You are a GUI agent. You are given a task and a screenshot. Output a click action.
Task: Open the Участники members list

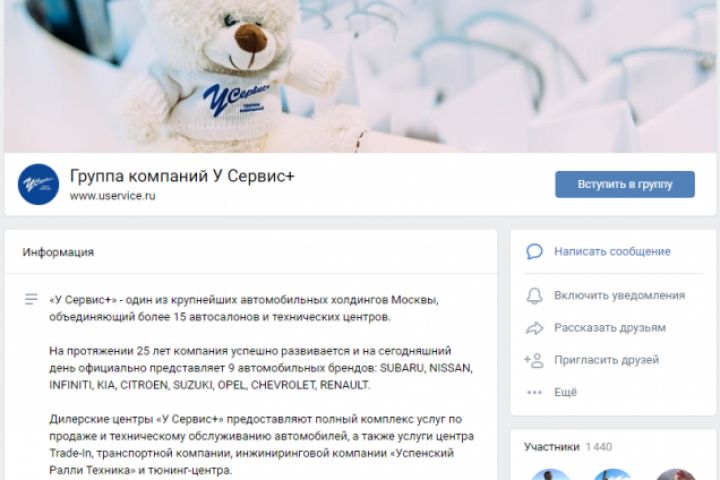click(551, 447)
